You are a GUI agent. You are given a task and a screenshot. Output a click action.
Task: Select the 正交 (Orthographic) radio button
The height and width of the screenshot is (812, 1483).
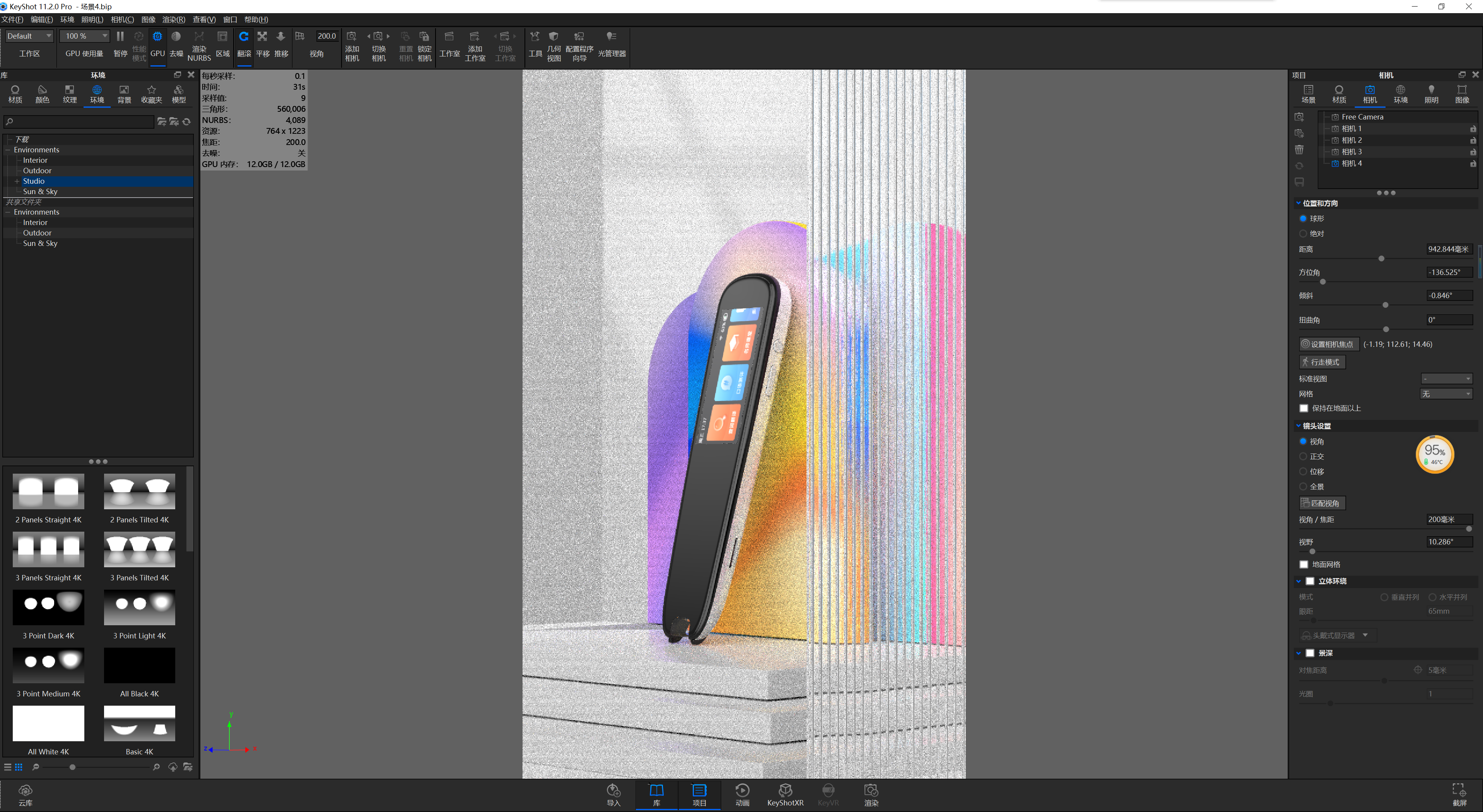click(x=1304, y=456)
